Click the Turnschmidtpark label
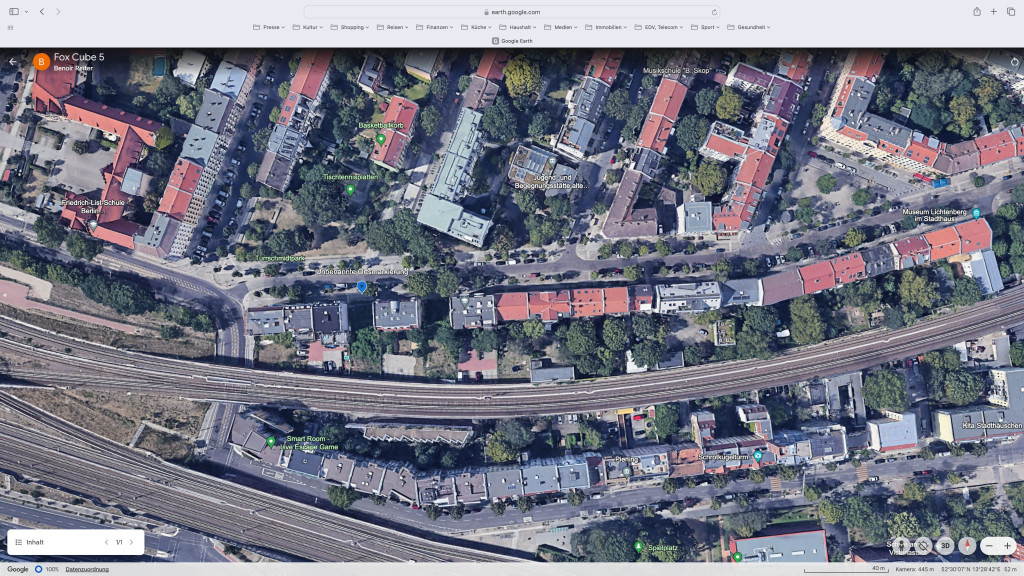The height and width of the screenshot is (576, 1024). (x=280, y=259)
